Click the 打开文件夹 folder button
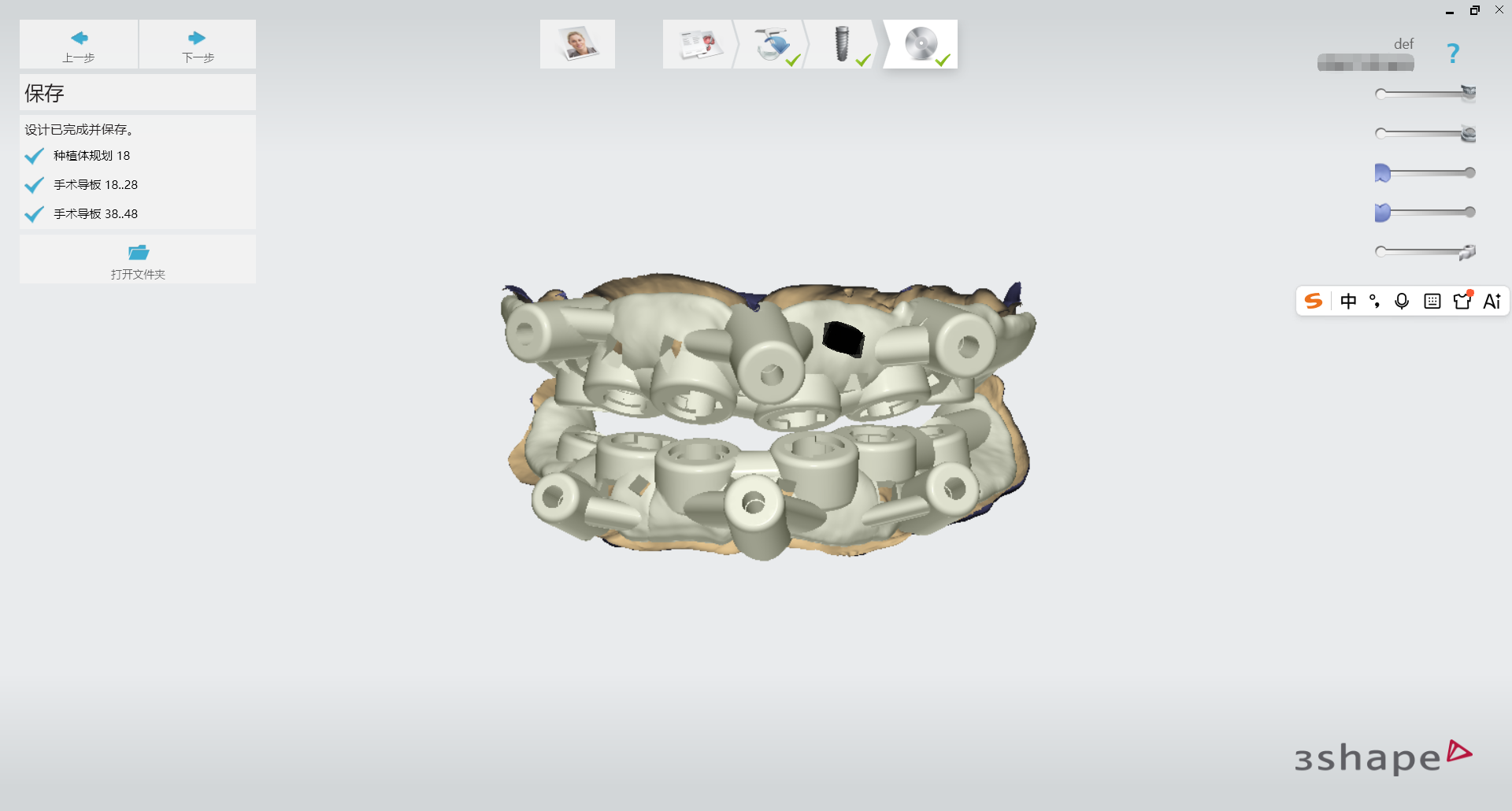Image resolution: width=1512 pixels, height=811 pixels. click(138, 260)
